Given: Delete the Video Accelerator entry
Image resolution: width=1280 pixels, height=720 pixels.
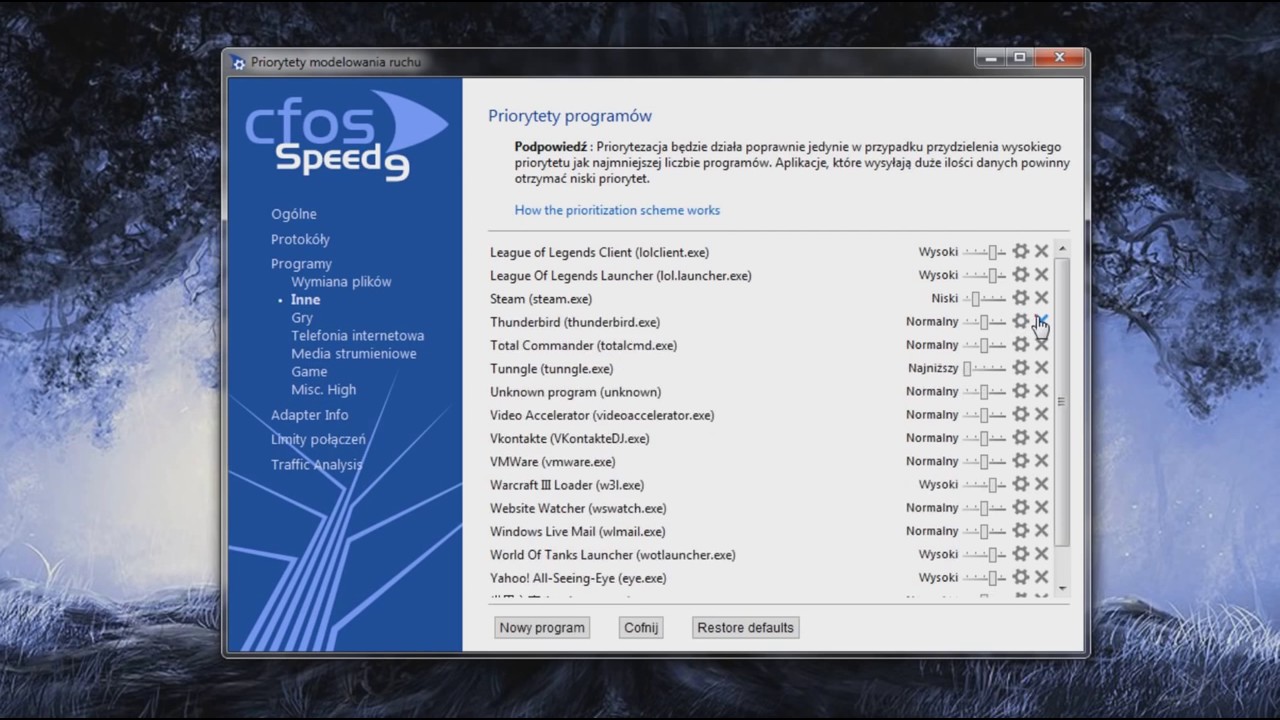Looking at the screenshot, I should click(1041, 414).
